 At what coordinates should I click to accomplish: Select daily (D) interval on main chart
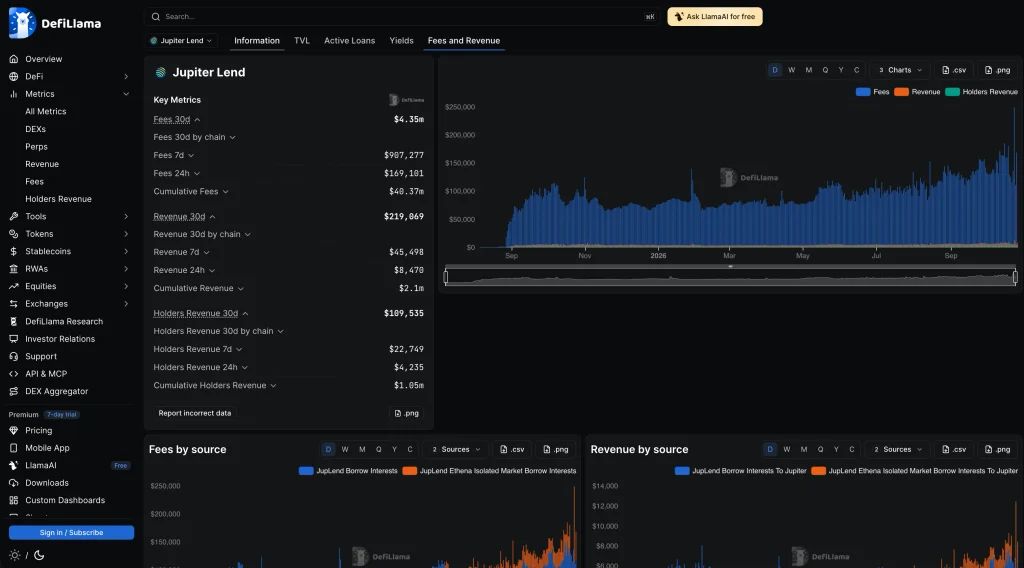tap(775, 70)
